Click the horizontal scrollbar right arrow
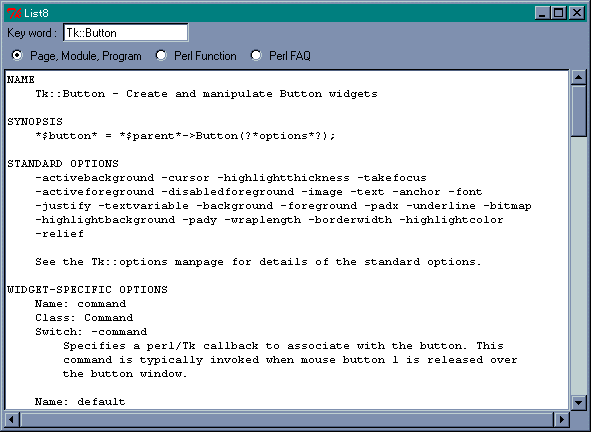Image resolution: width=591 pixels, height=432 pixels. (x=562, y=419)
